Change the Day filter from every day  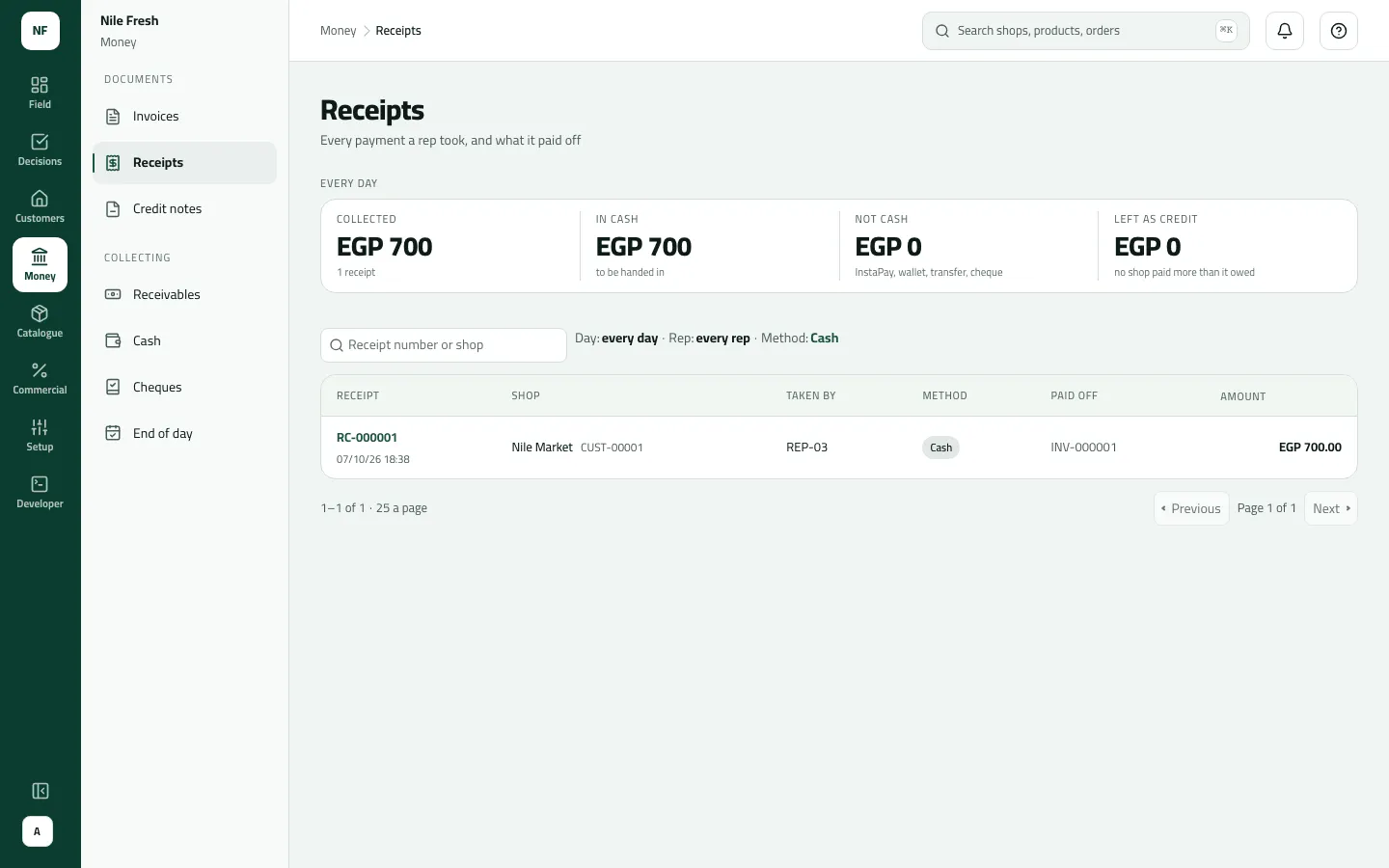[x=629, y=339]
